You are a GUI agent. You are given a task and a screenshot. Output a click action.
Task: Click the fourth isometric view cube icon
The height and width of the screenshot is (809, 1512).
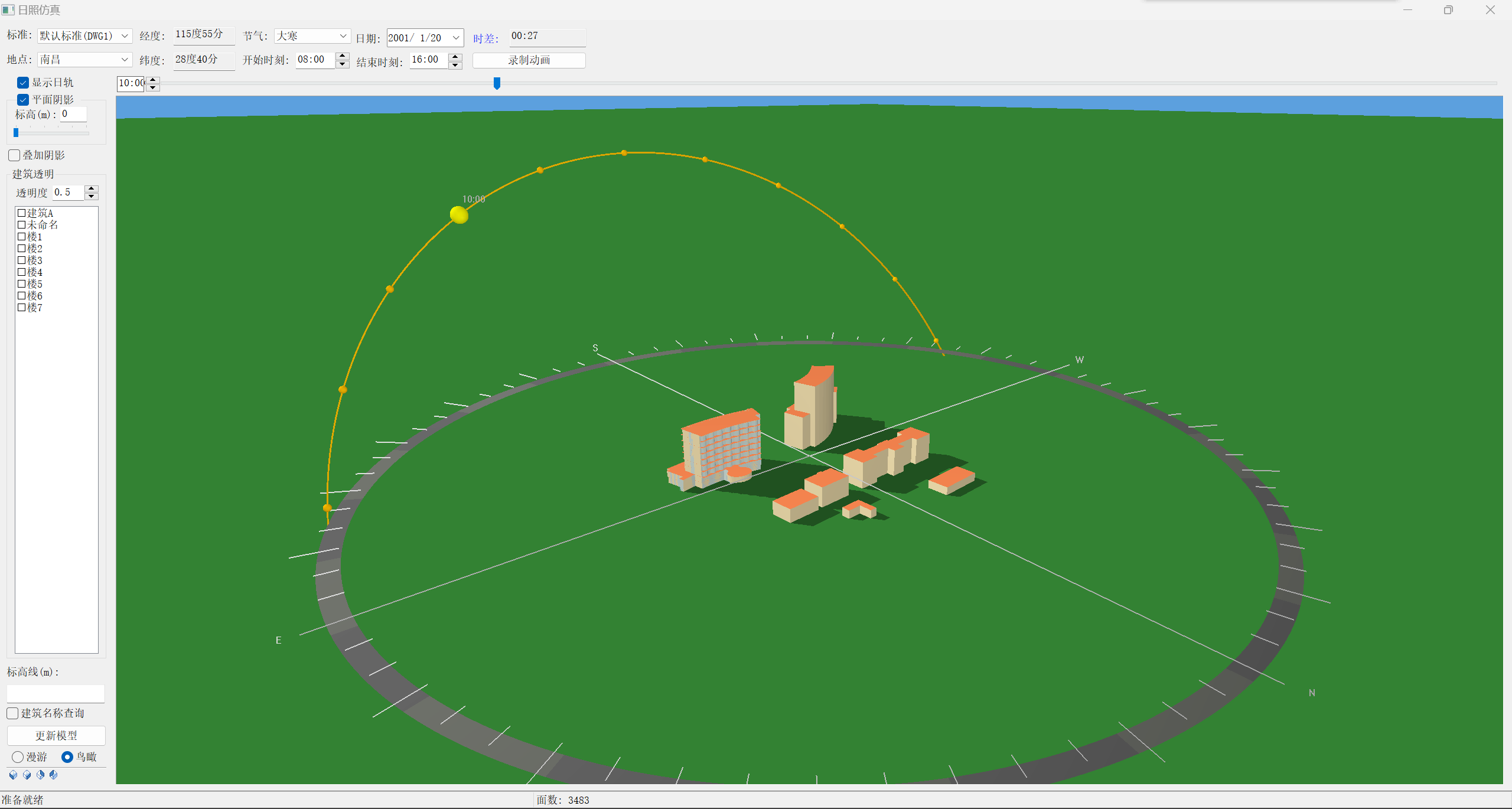pyautogui.click(x=54, y=775)
